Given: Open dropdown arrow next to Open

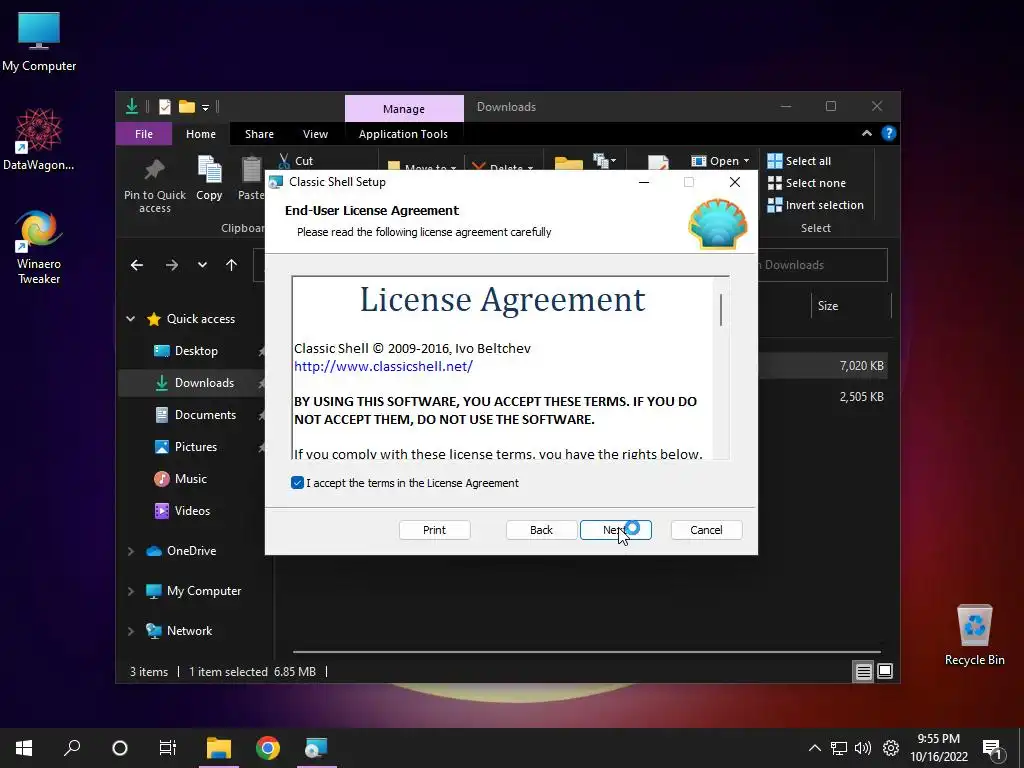Looking at the screenshot, I should pyautogui.click(x=746, y=161).
